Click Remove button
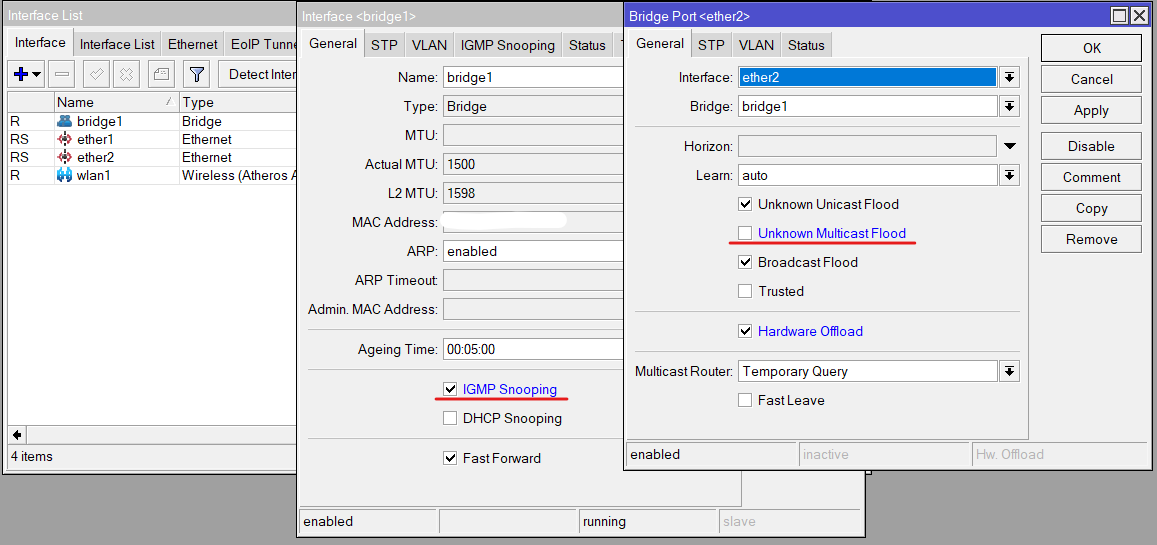The height and width of the screenshot is (545, 1157). [x=1091, y=239]
